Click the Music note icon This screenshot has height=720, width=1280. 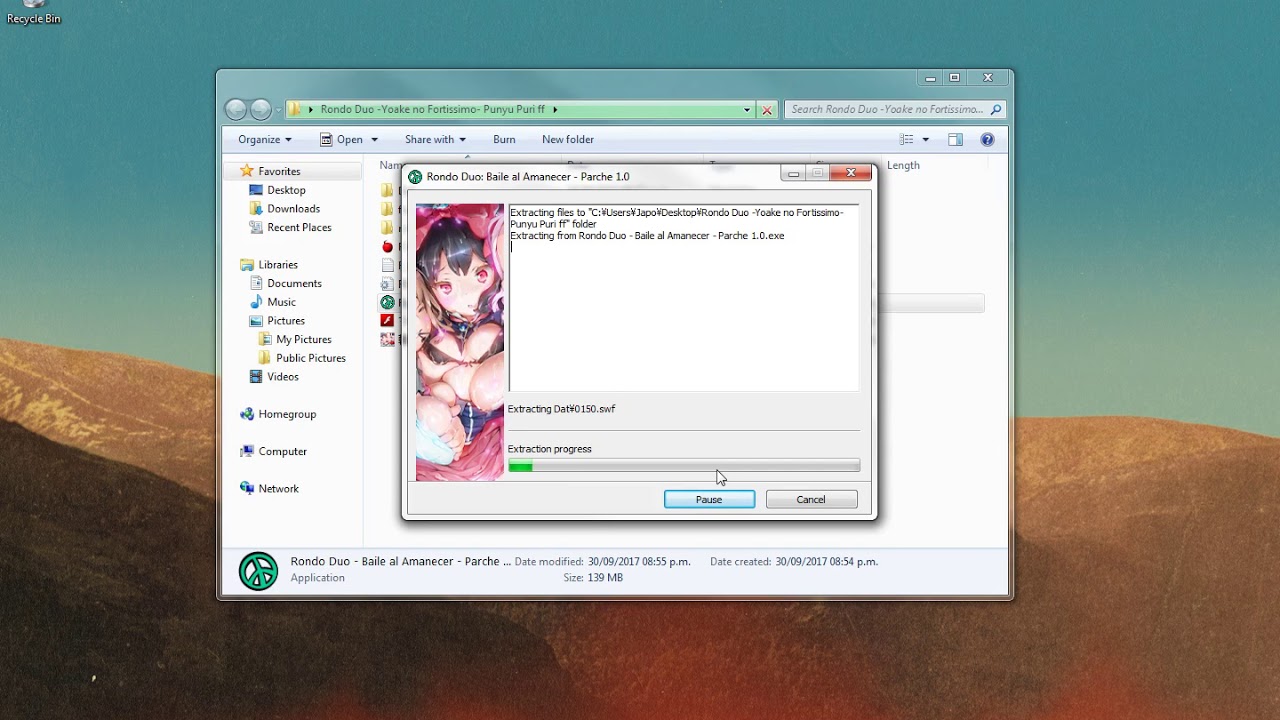(256, 302)
